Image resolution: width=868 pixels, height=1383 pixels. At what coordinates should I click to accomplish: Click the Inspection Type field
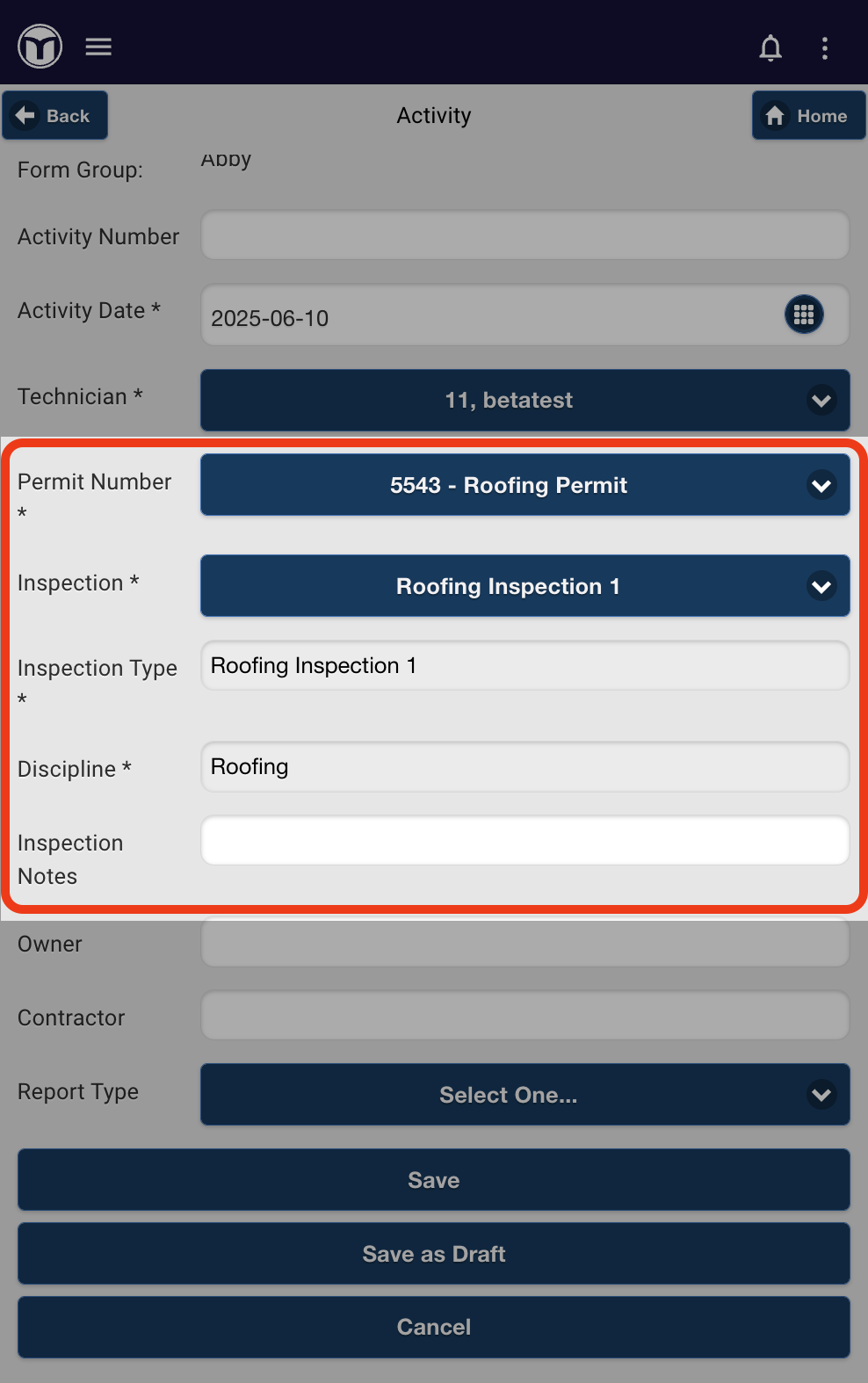point(525,665)
